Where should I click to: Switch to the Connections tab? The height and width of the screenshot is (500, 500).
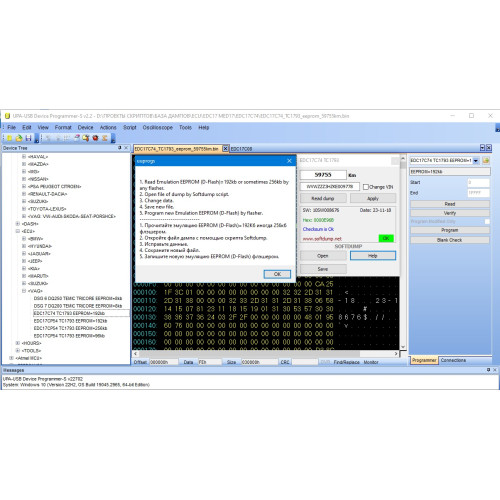pyautogui.click(x=453, y=360)
